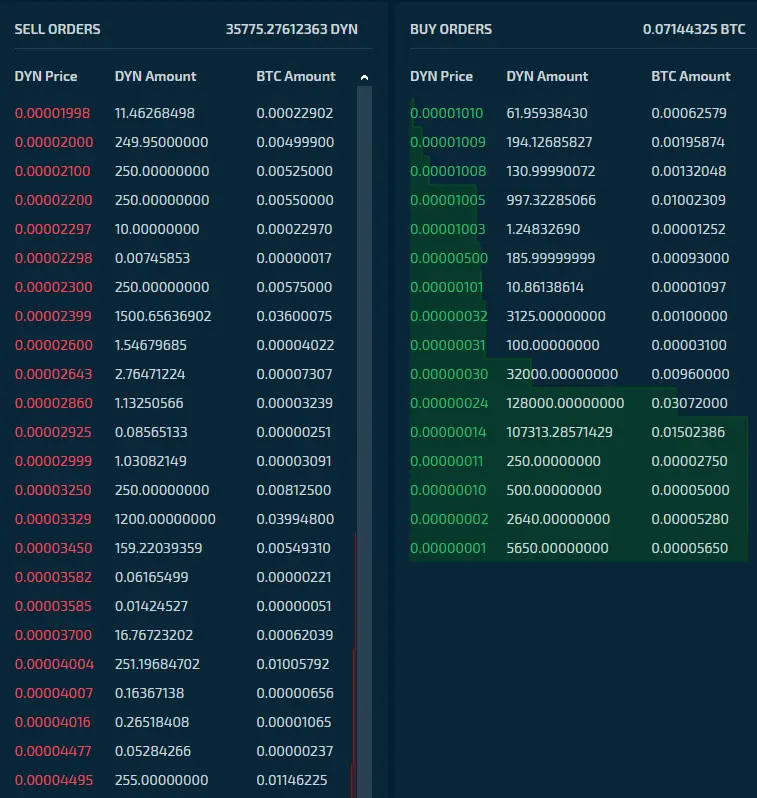Screen dimensions: 757x798
Task: Click BTC amount 0.03994800
Action: pyautogui.click(x=295, y=519)
